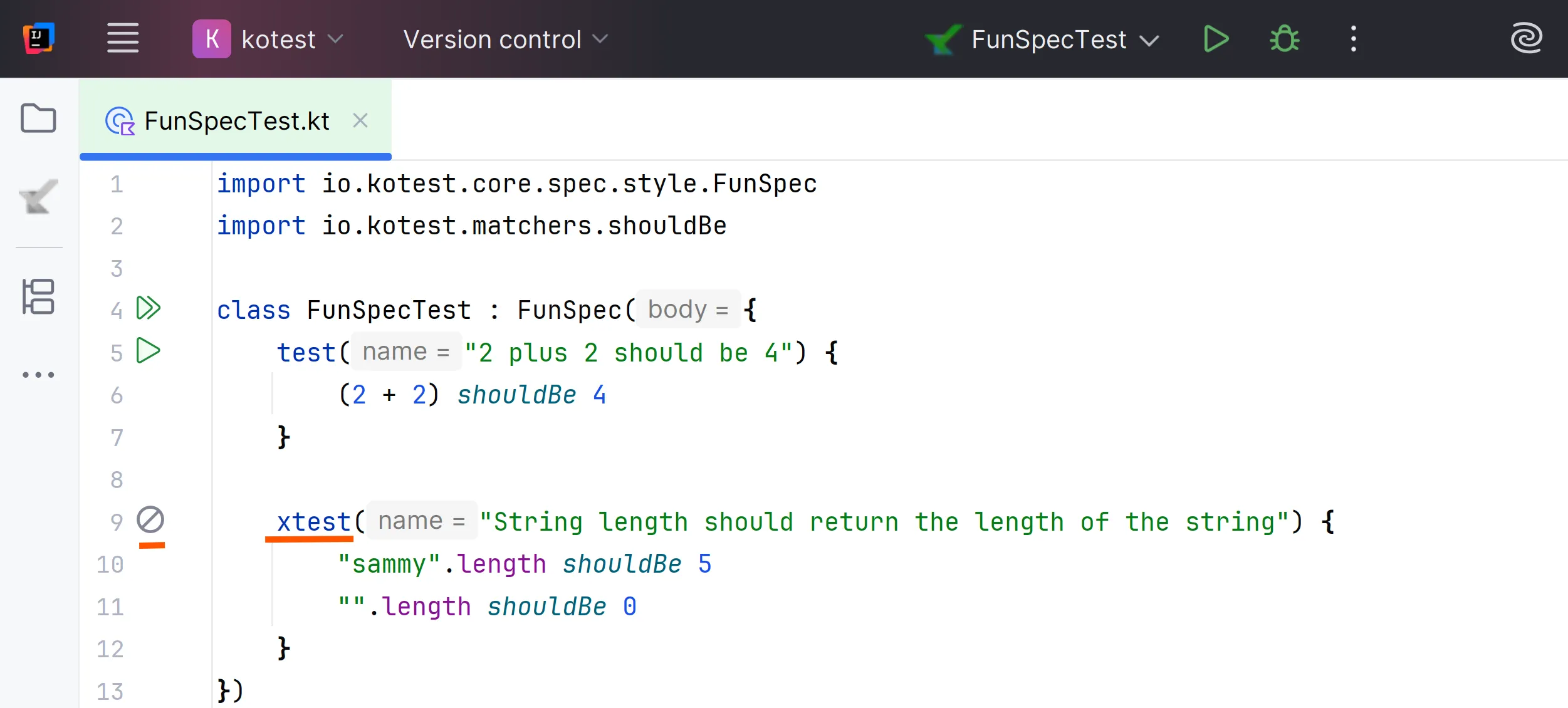Start debugging with the bug icon
Image resolution: width=1568 pixels, height=708 pixels.
point(1284,39)
